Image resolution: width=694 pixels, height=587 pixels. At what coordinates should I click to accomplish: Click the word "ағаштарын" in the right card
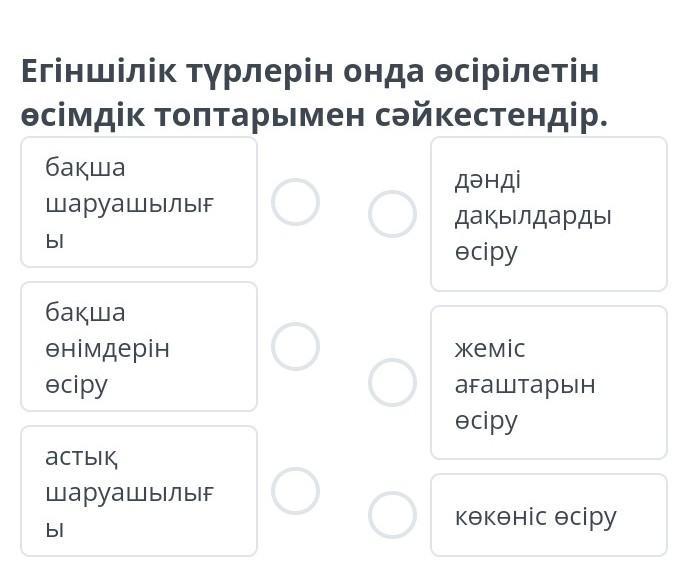525,384
